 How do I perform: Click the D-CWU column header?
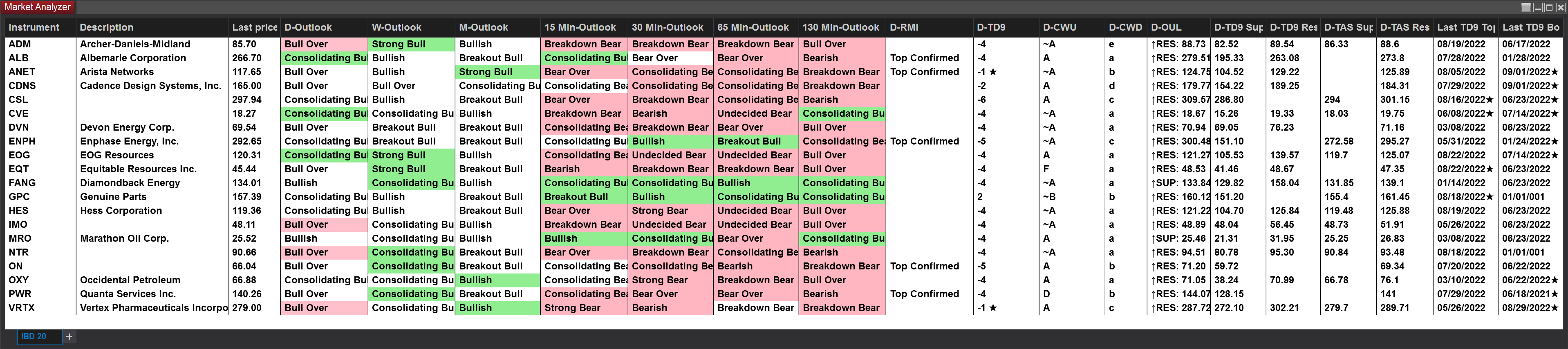click(x=1072, y=27)
